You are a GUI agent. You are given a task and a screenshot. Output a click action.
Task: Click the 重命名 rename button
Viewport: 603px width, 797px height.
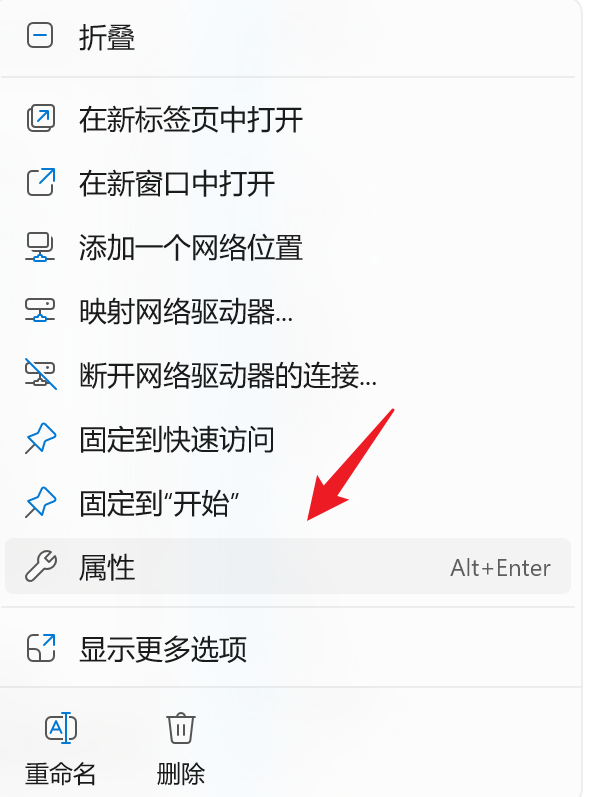61,749
